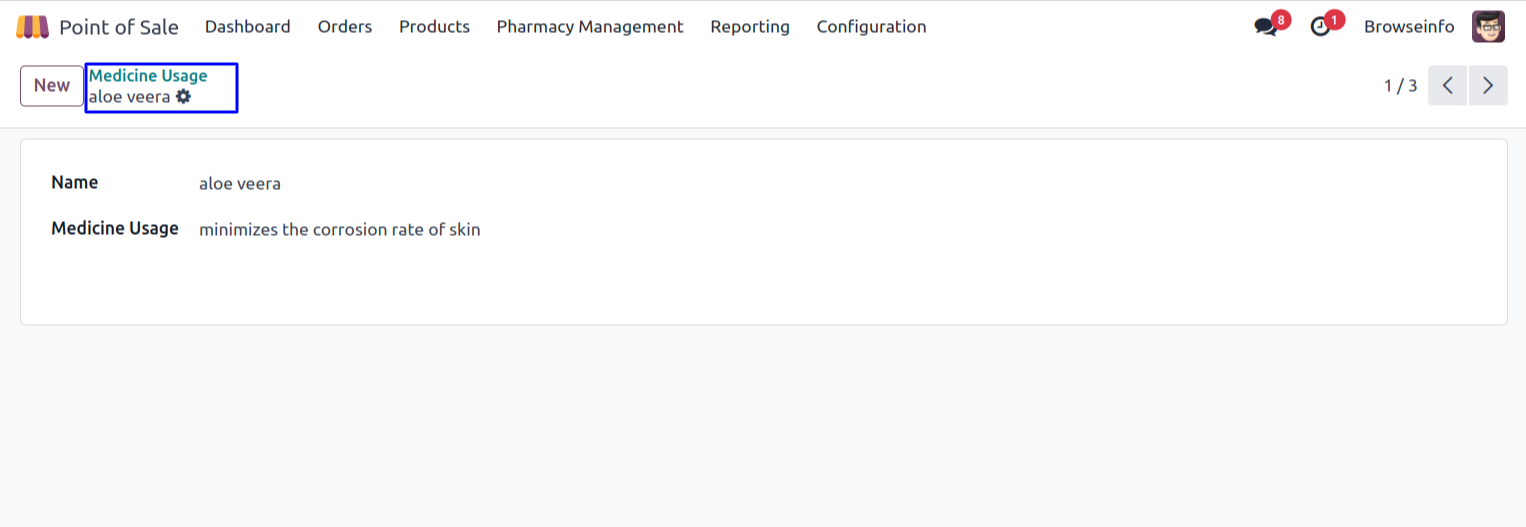Click the gear actions icon beside aloe veera
Image resolution: width=1526 pixels, height=527 pixels.
183,97
